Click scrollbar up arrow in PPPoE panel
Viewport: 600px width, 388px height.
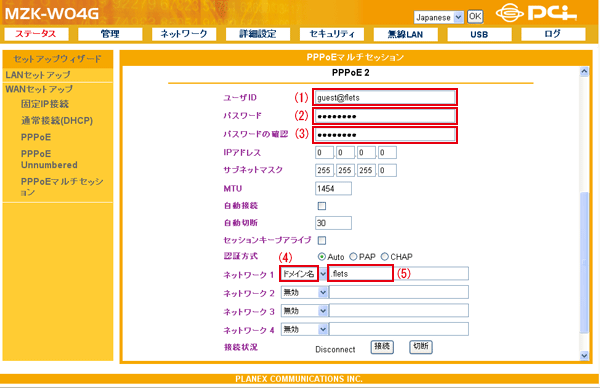click(584, 72)
